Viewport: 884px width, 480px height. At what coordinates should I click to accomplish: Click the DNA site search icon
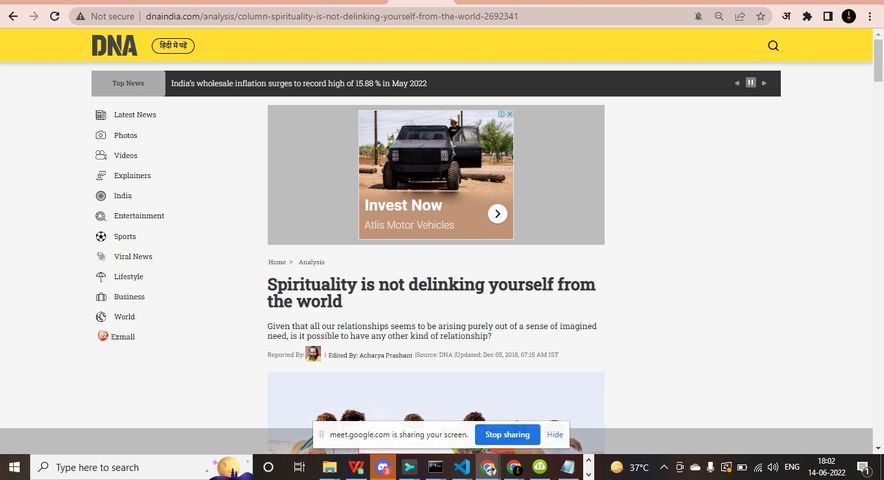[x=773, y=46]
